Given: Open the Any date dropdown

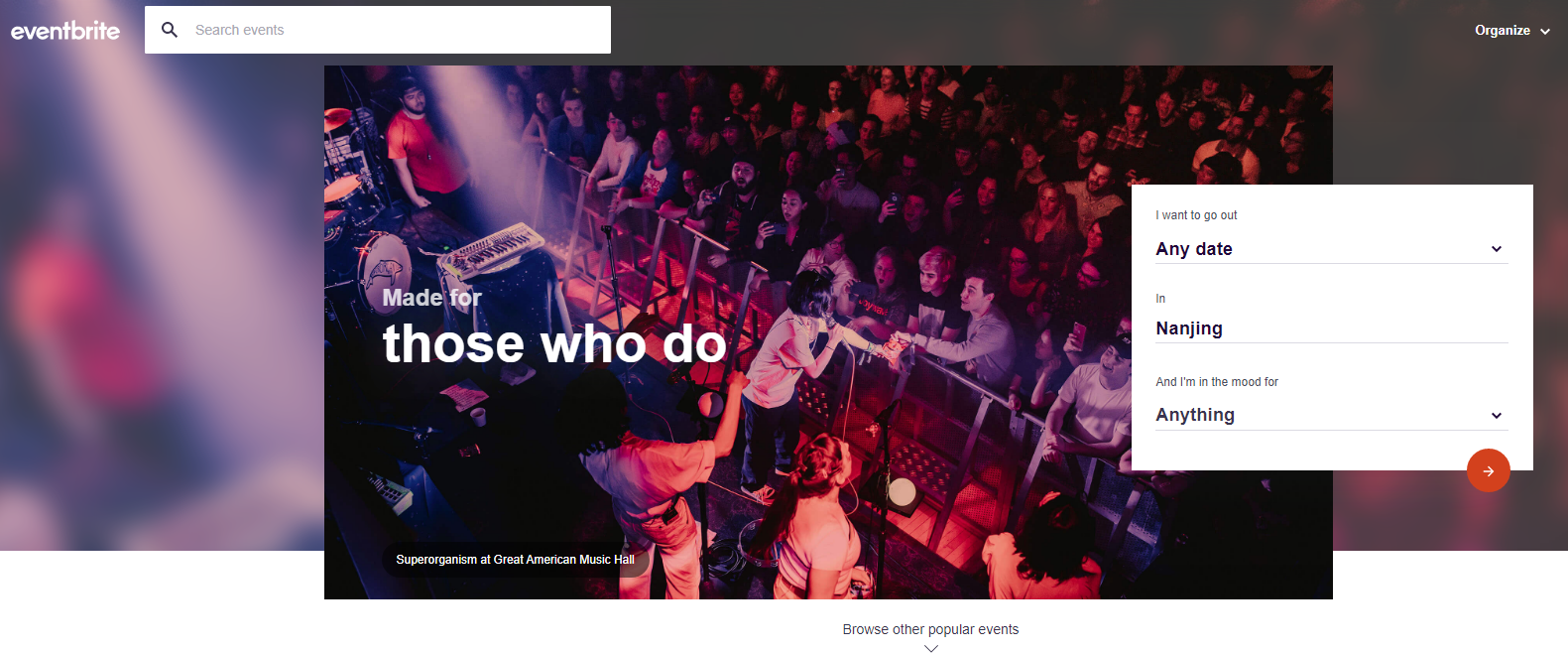Looking at the screenshot, I should click(1331, 249).
